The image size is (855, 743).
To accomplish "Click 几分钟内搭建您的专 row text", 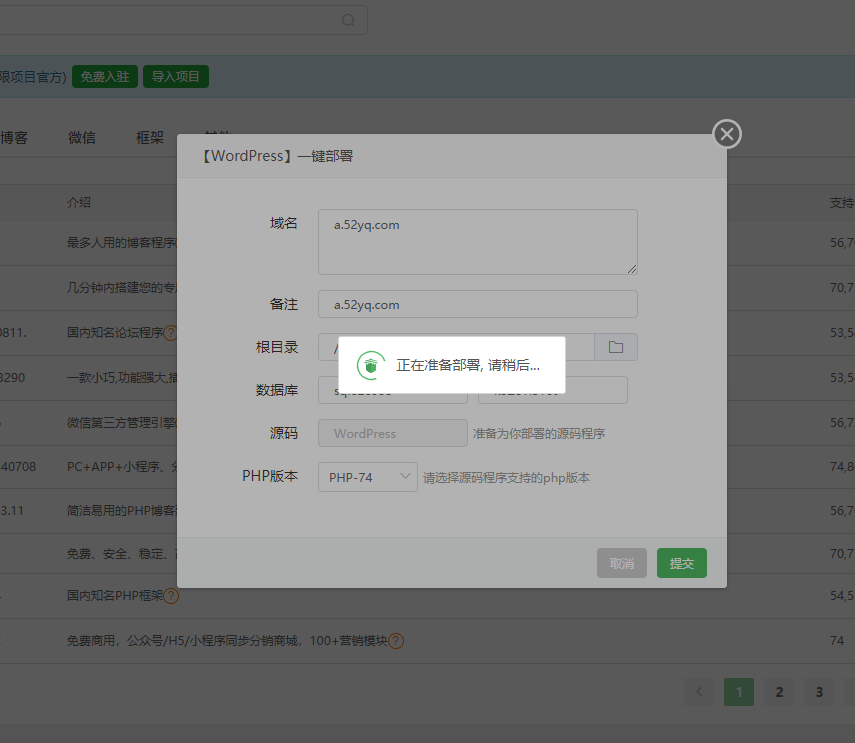I will point(122,287).
